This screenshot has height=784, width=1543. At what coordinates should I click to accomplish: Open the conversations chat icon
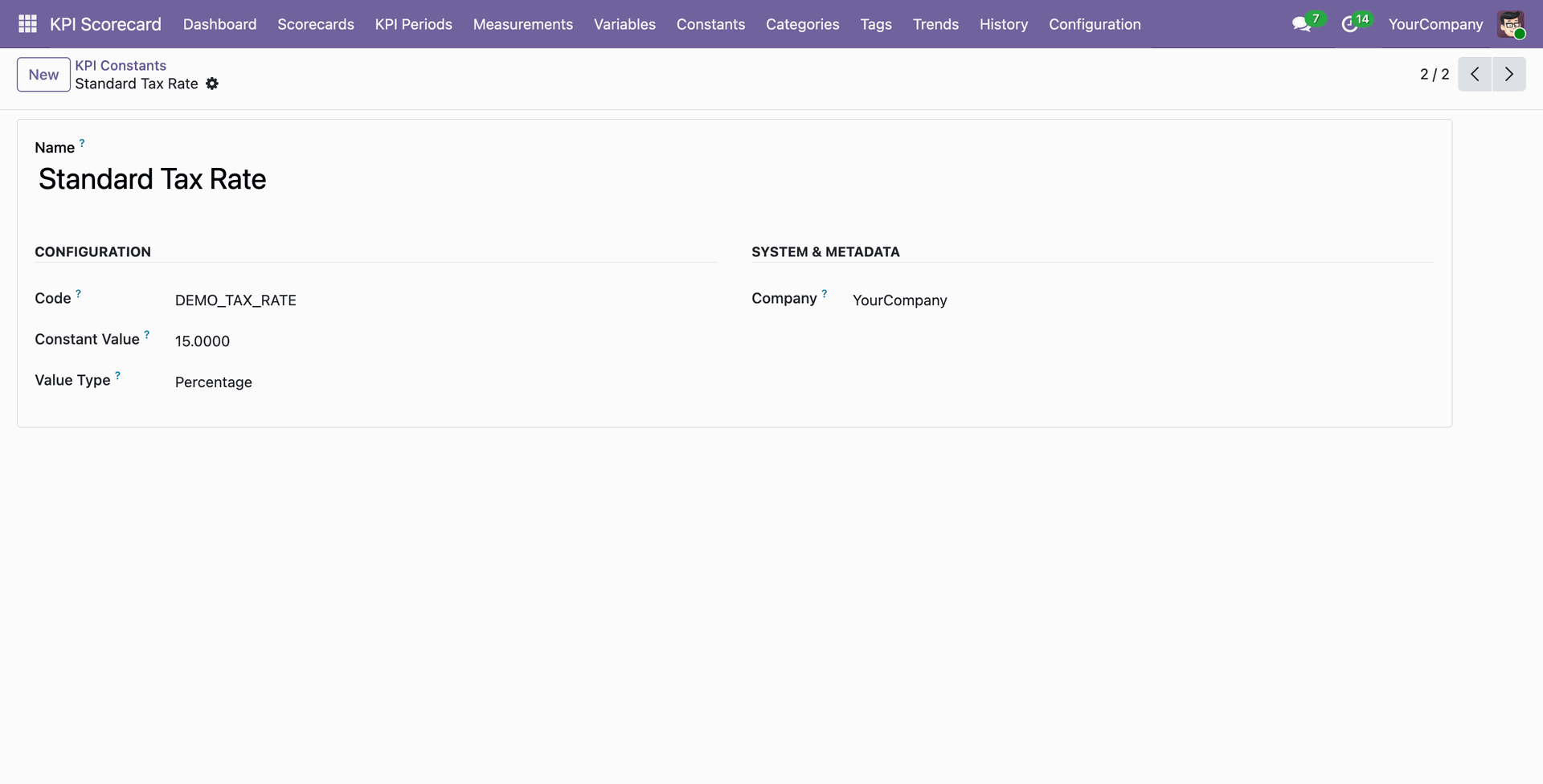tap(1302, 24)
